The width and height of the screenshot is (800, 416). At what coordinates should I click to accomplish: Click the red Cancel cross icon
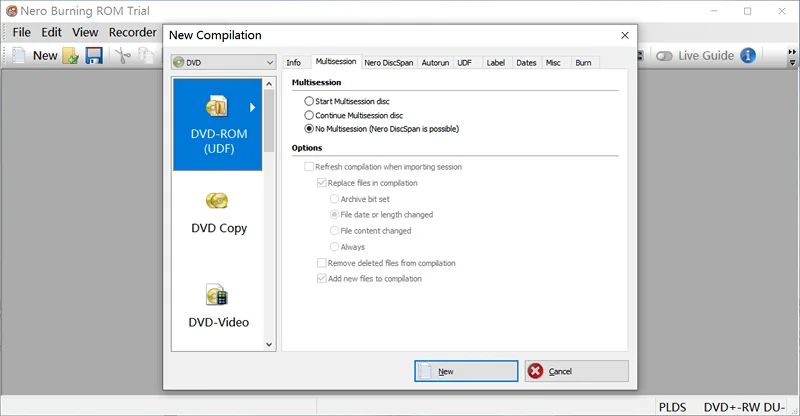tap(535, 371)
